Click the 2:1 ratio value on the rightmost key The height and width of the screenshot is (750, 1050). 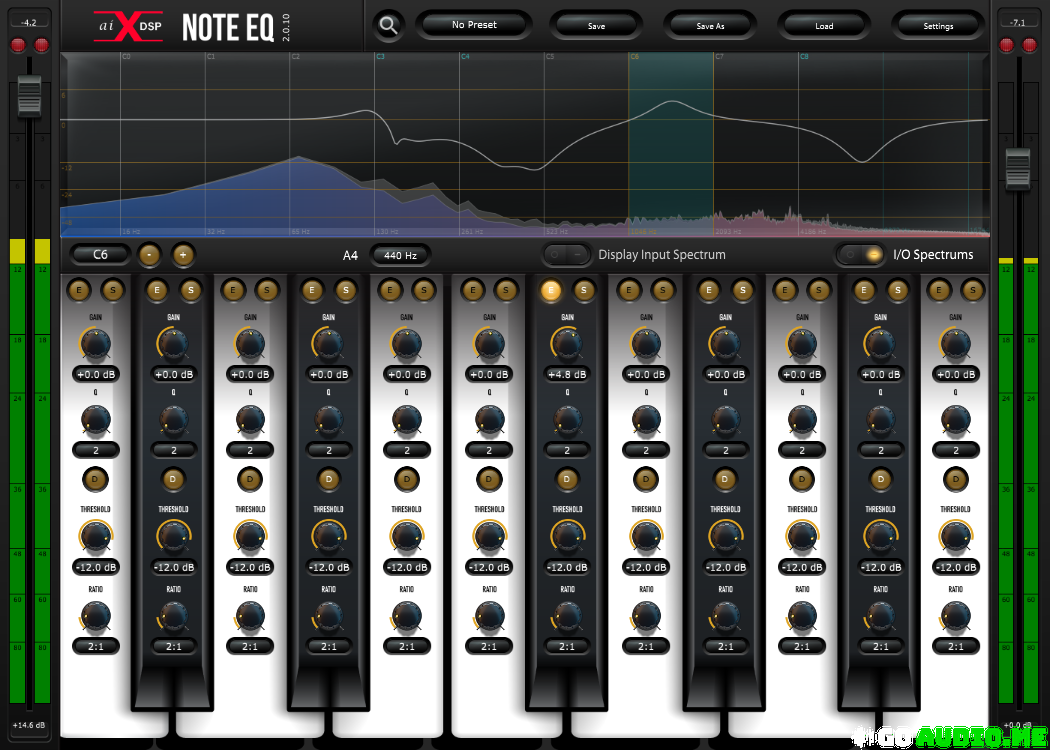pos(956,646)
